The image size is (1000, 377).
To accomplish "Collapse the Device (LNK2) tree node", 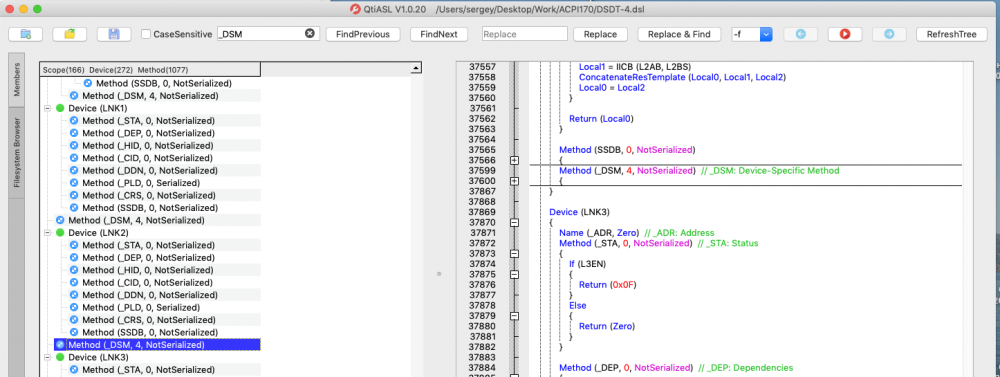I will [x=47, y=233].
